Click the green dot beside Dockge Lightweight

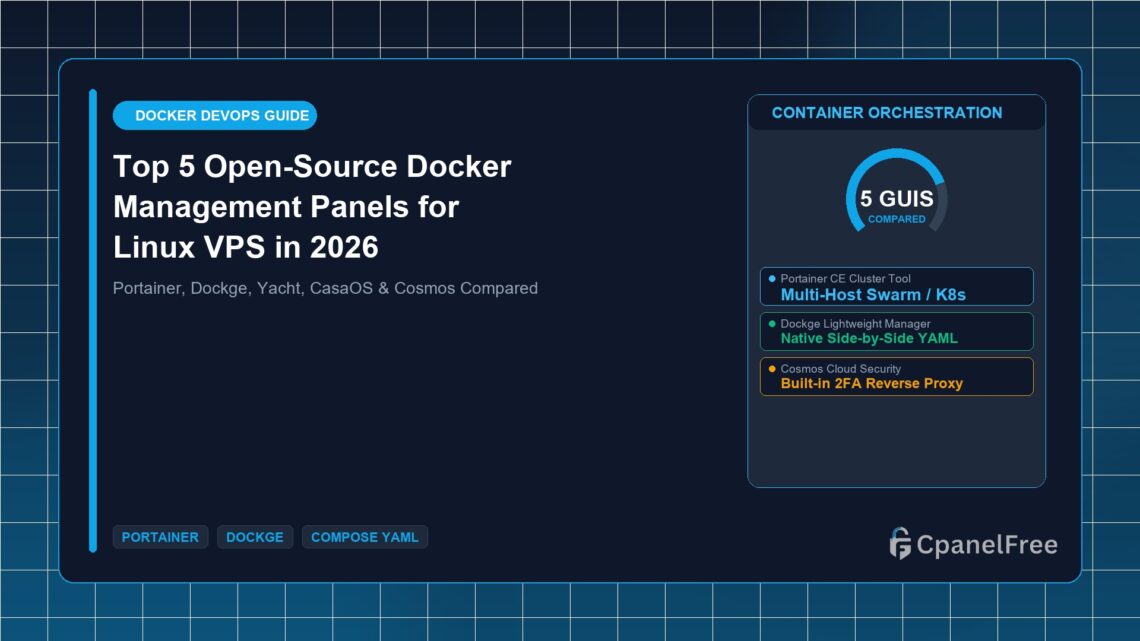click(772, 323)
